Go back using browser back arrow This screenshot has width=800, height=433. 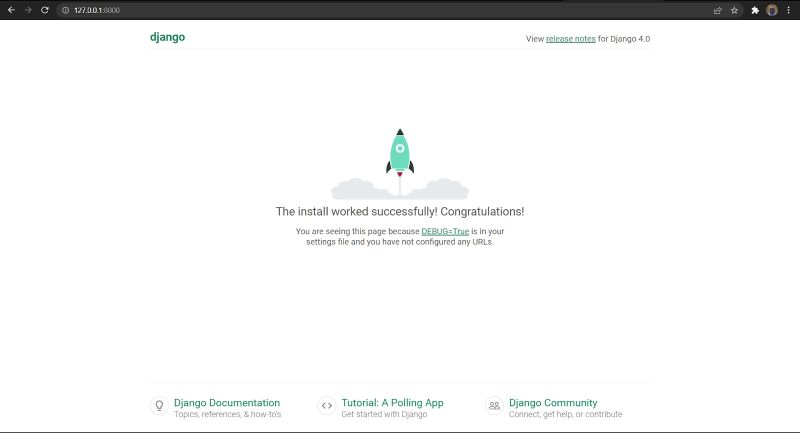pos(11,10)
